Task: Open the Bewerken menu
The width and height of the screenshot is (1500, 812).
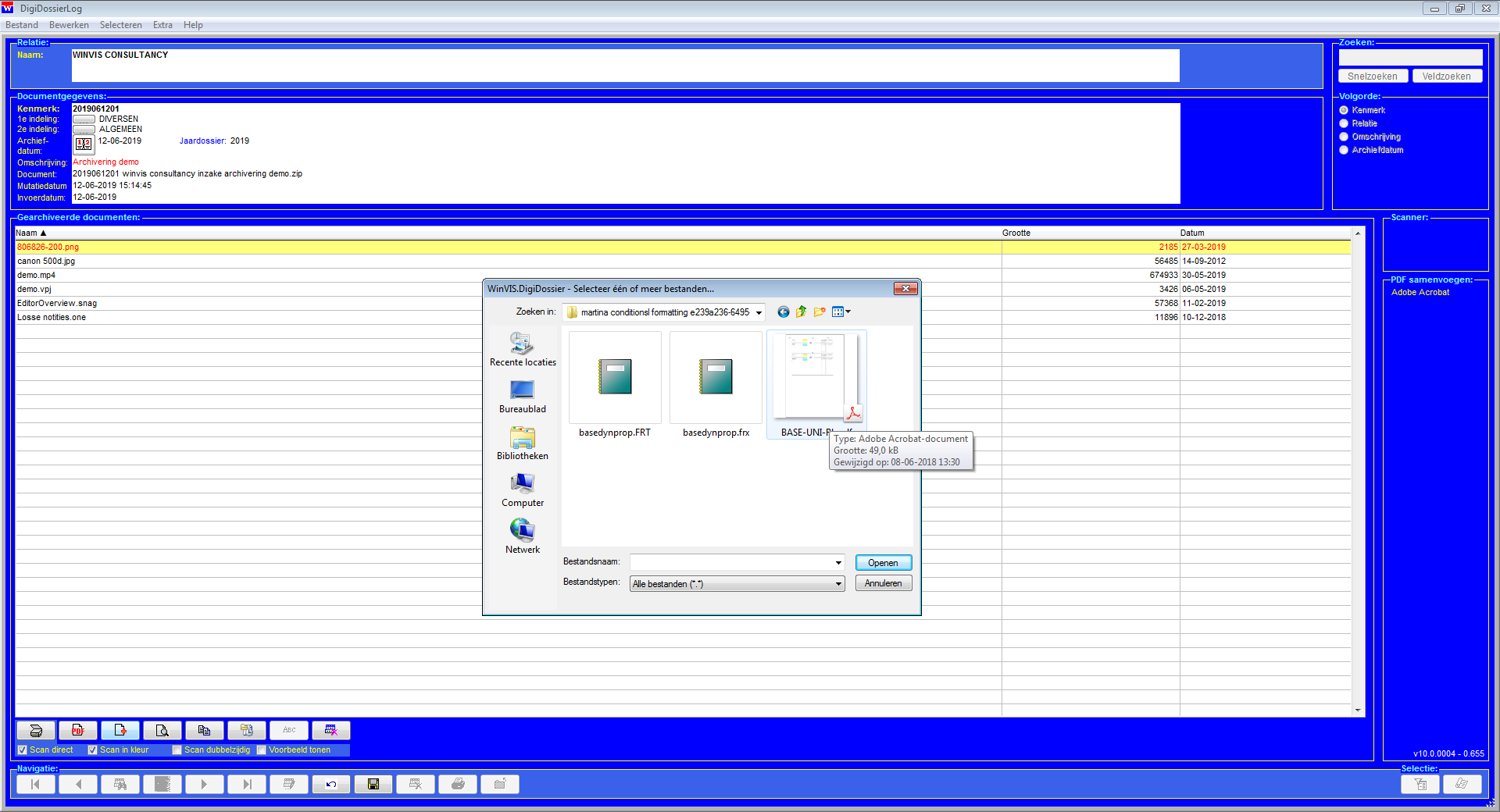Action: [x=69, y=25]
